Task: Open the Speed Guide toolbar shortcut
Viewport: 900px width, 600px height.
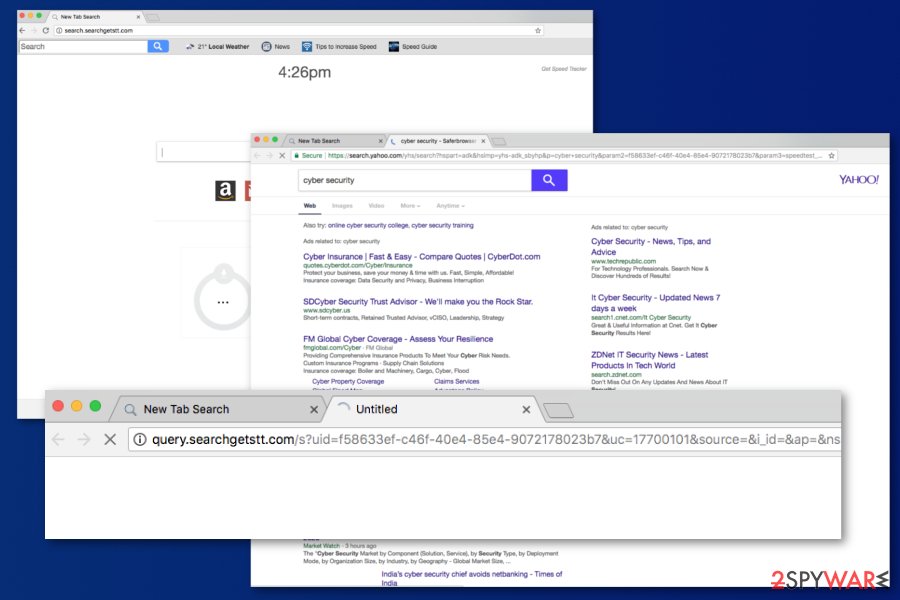Action: point(413,47)
